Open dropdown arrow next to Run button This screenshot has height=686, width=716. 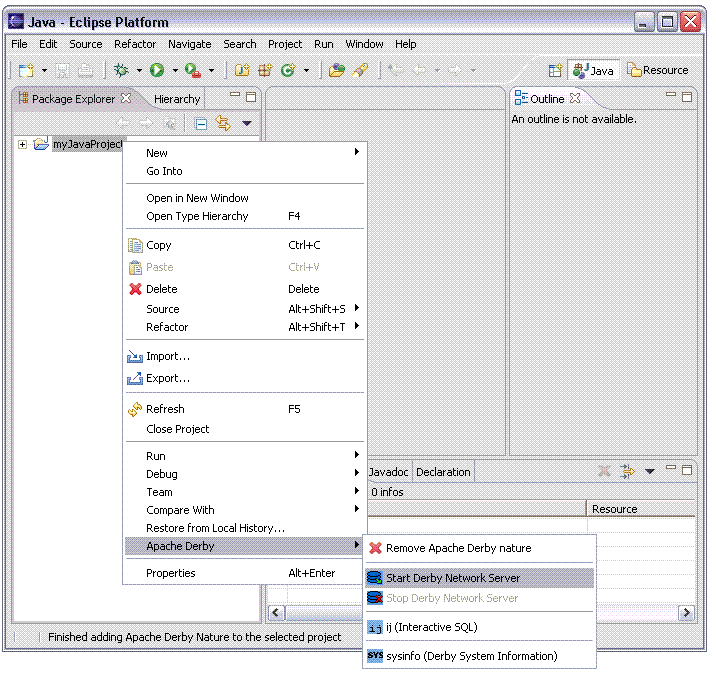coord(175,71)
